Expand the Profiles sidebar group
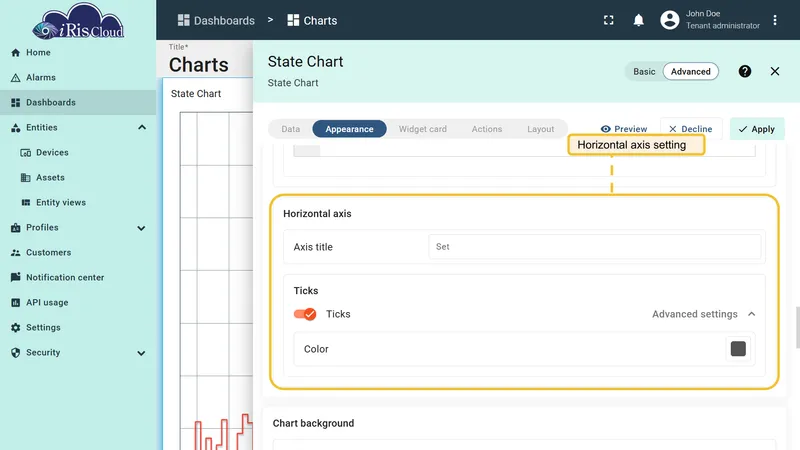The image size is (800, 450). pyautogui.click(x=141, y=228)
